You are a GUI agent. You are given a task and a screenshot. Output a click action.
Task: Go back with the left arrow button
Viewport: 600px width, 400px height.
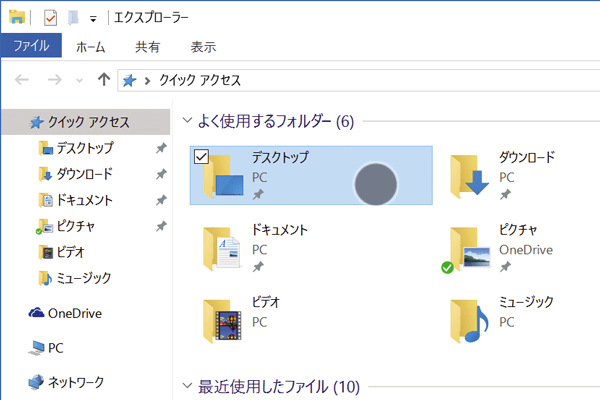point(22,80)
